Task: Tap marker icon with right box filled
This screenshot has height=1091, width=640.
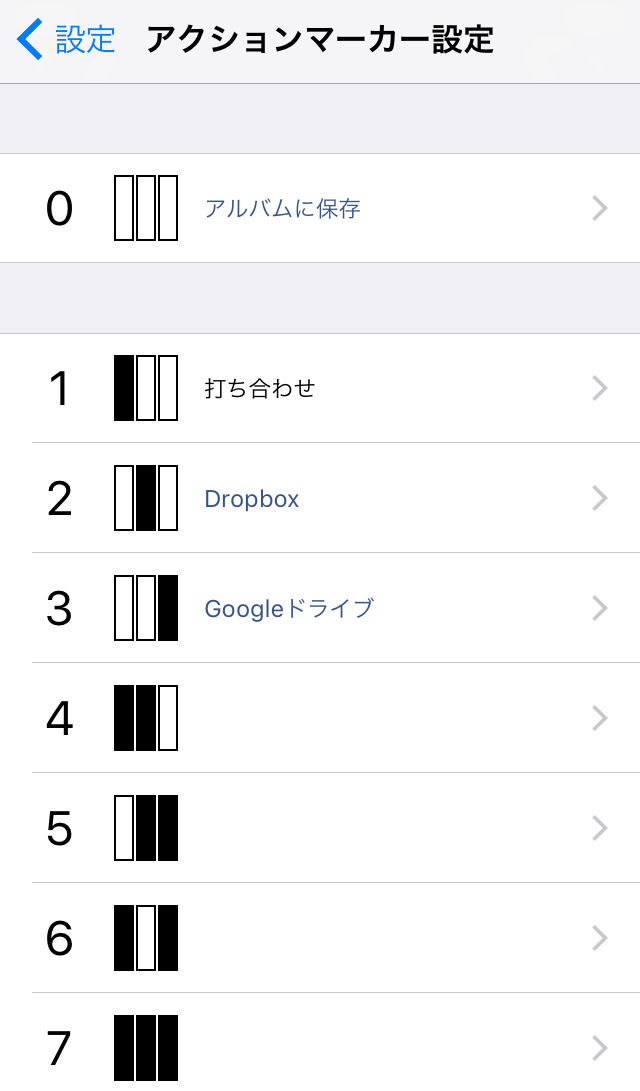Action: (146, 608)
